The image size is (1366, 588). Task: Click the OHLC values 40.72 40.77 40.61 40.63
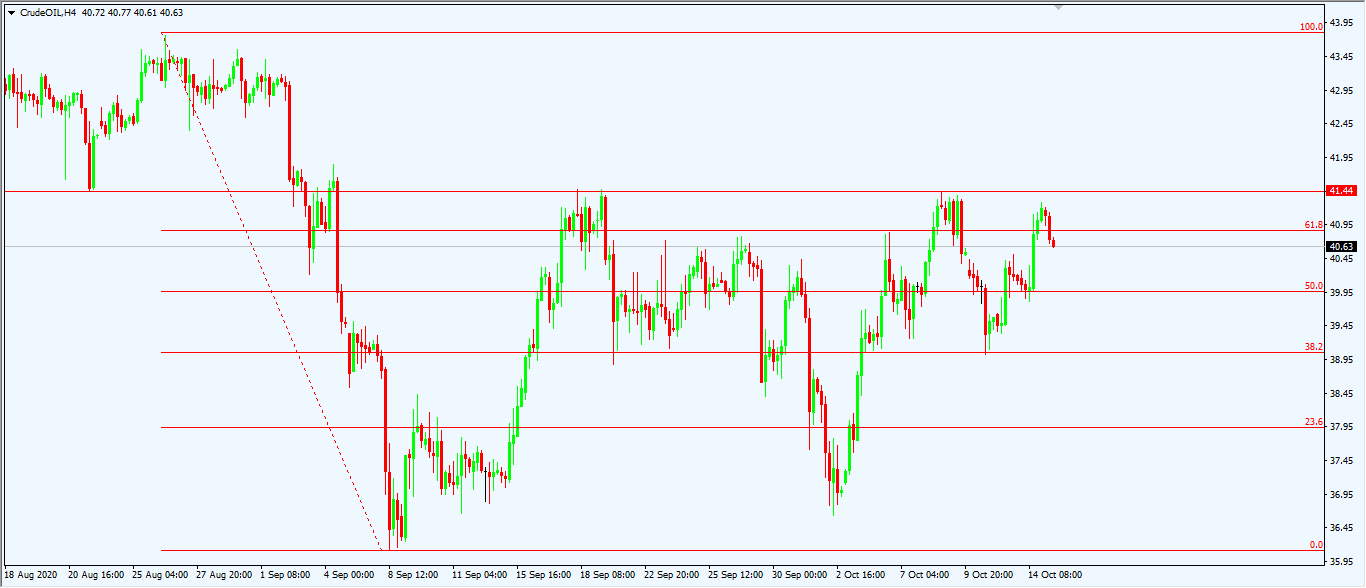[133, 13]
